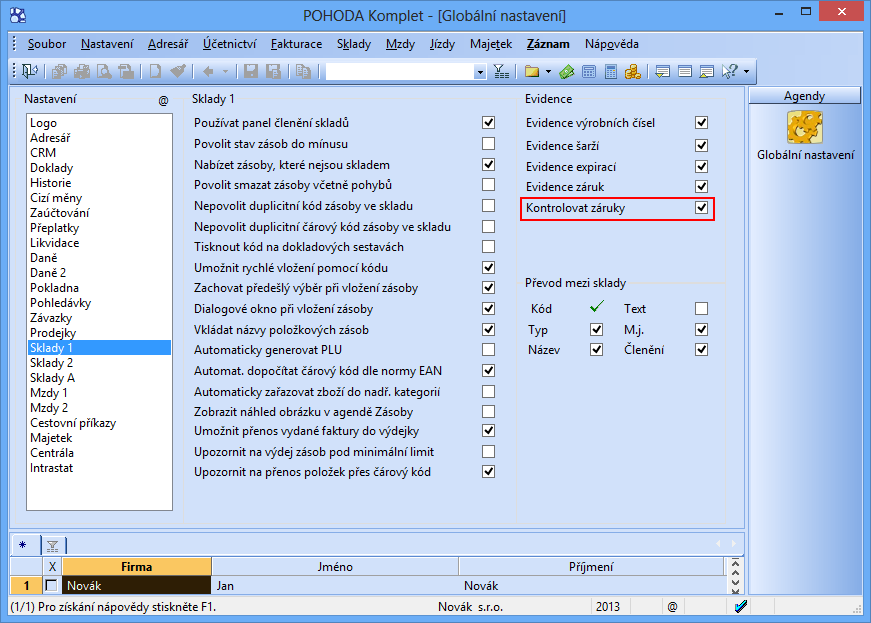Toggle Upozornit na výdej zásob pod minimální limit
871x623 pixels.
(x=488, y=452)
